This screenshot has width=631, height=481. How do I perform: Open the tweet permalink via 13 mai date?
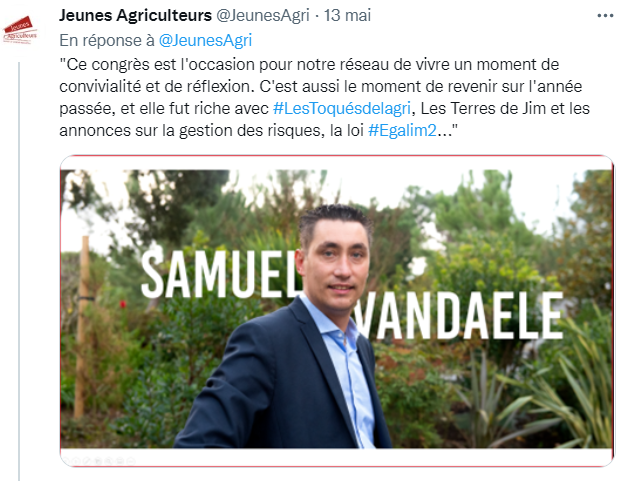(347, 16)
